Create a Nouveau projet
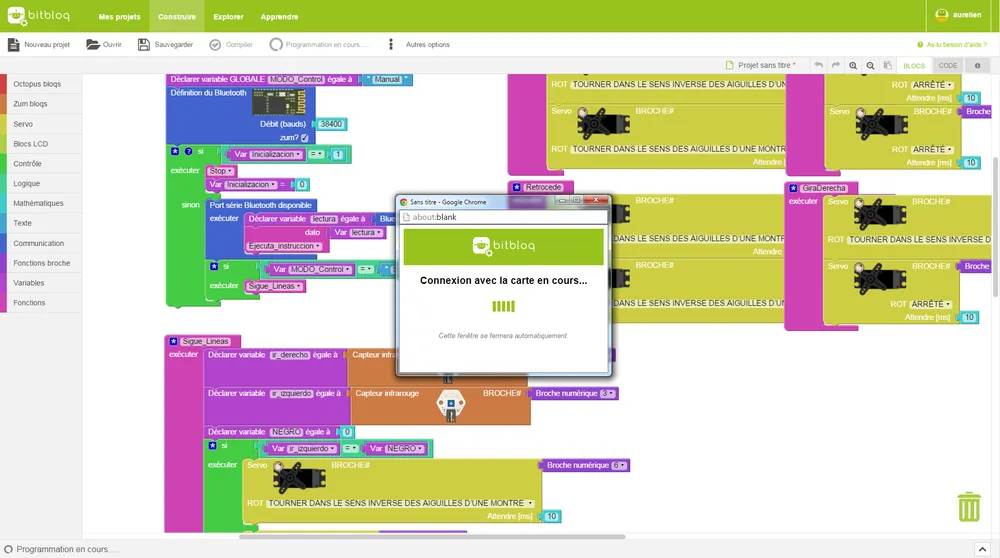The height and width of the screenshot is (558, 1000). [x=39, y=45]
